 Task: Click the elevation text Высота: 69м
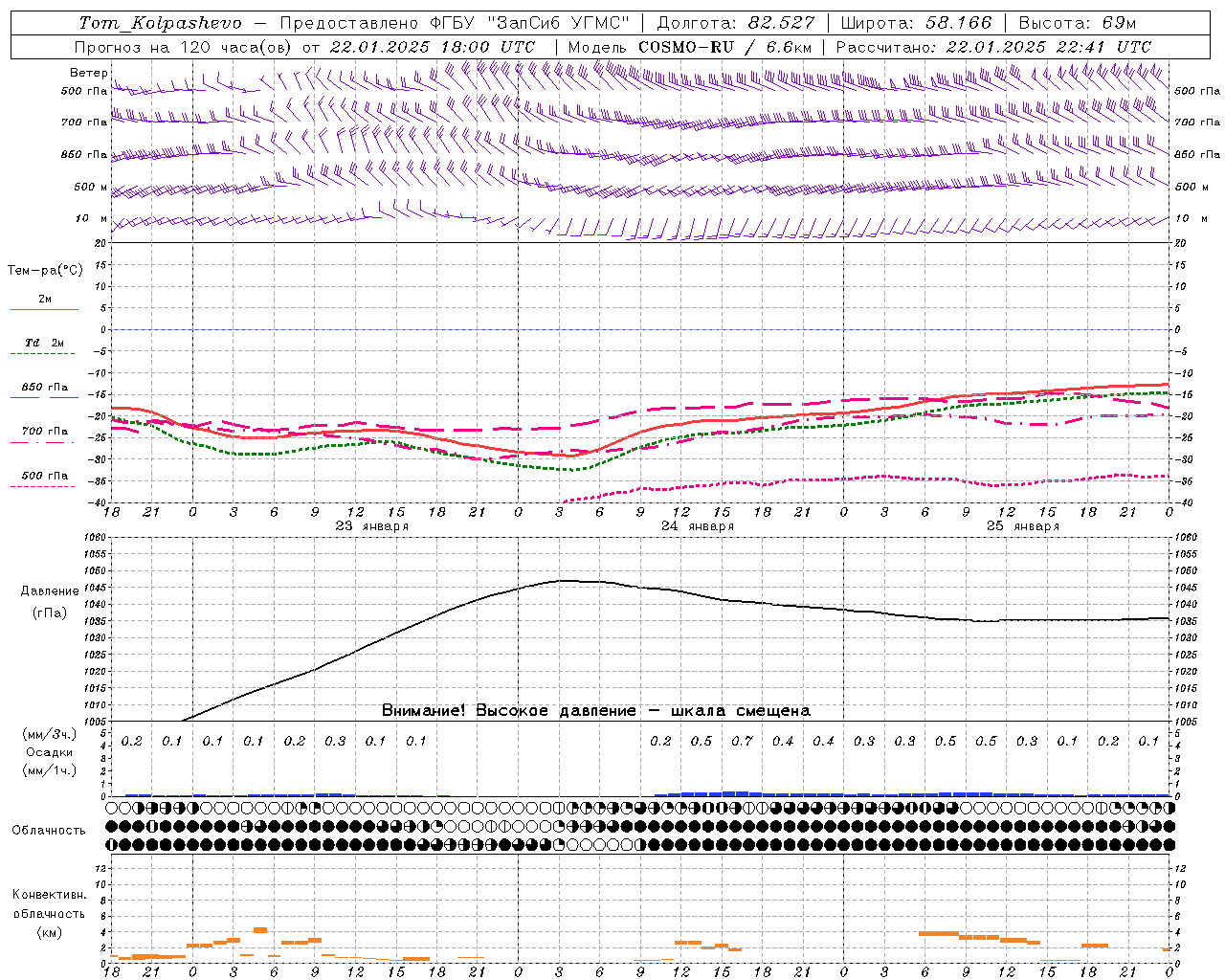[1078, 23]
